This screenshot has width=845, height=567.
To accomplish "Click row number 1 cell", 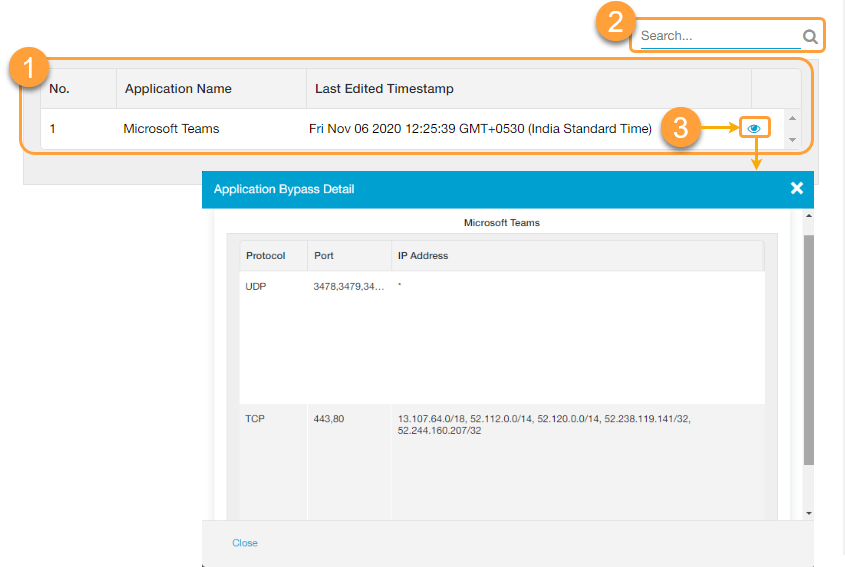I will [x=52, y=129].
